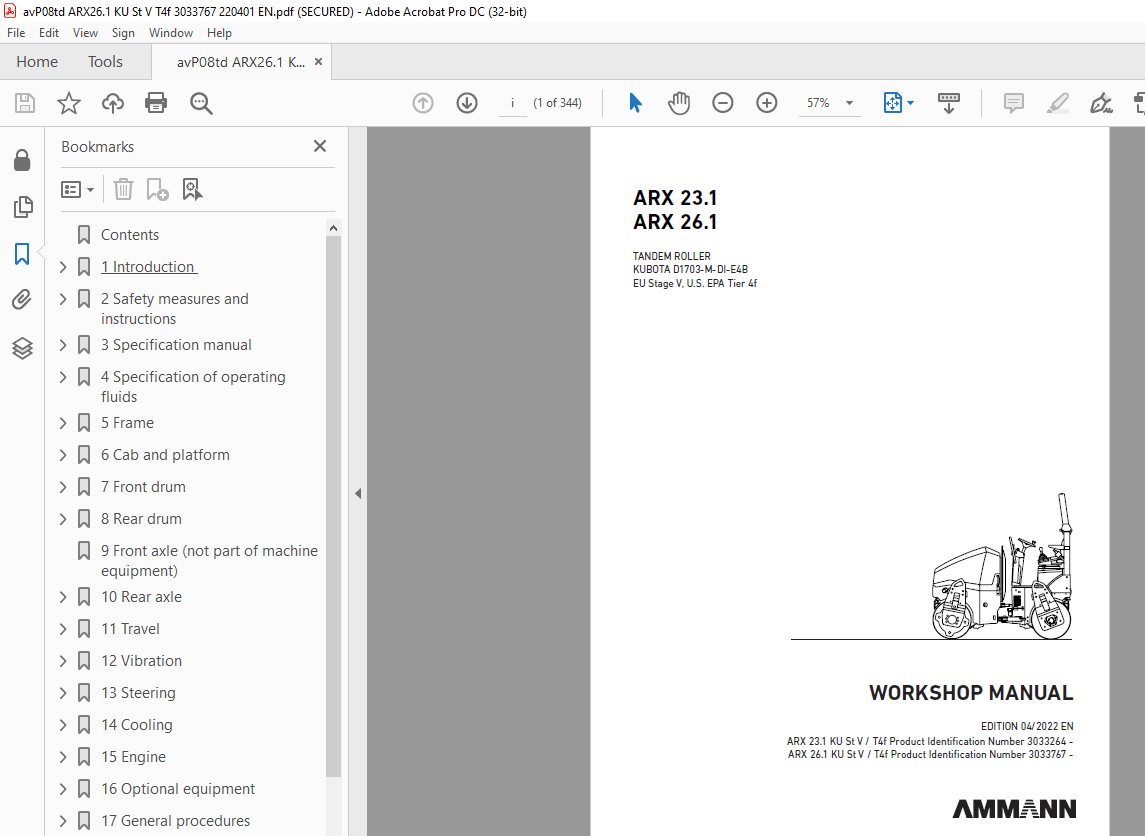Expand 5 Frame bookmark
This screenshot has height=836, width=1145.
[63, 423]
